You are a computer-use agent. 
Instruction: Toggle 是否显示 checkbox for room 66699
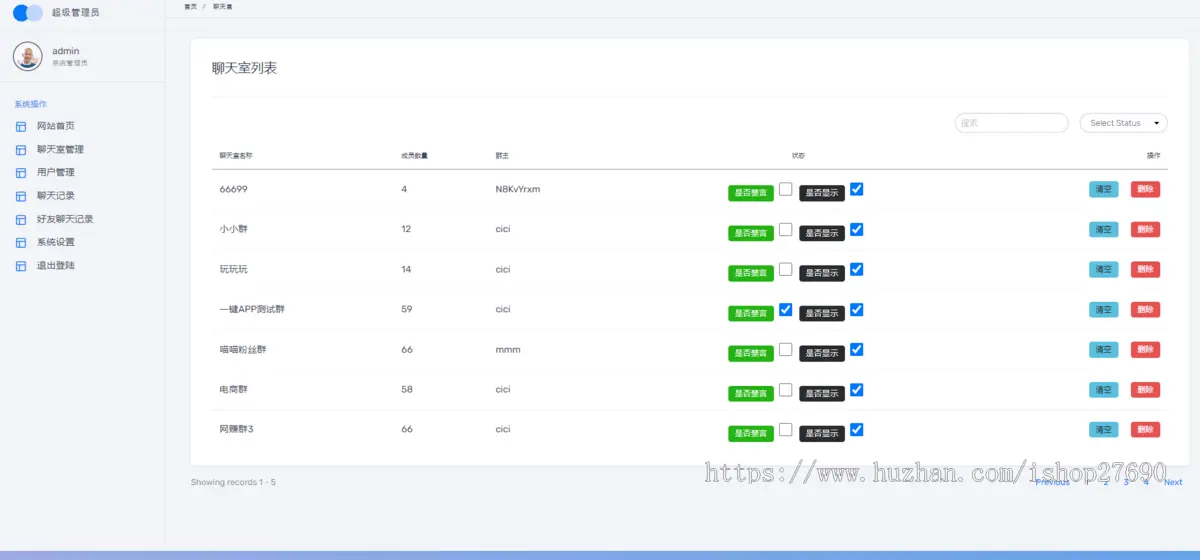click(856, 189)
